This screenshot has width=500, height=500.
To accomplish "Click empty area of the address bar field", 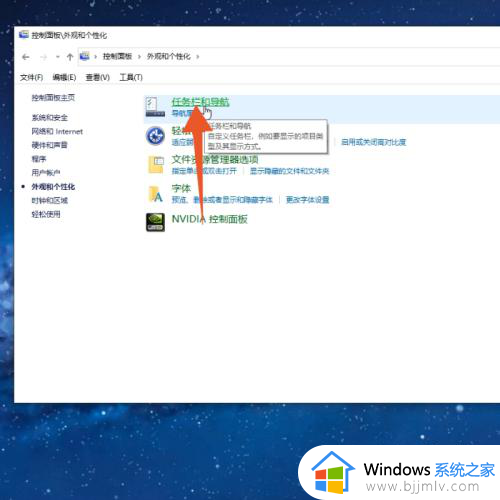I will click(x=350, y=57).
